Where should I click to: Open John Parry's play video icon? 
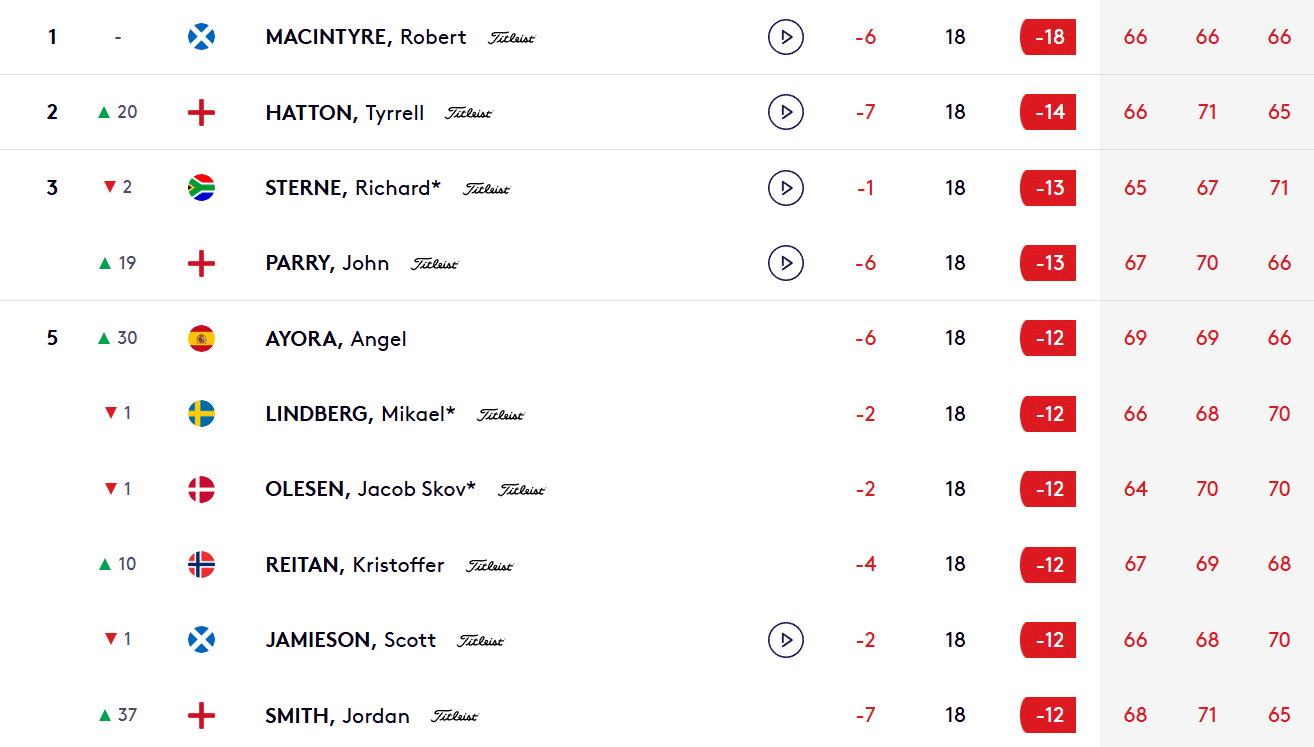786,263
